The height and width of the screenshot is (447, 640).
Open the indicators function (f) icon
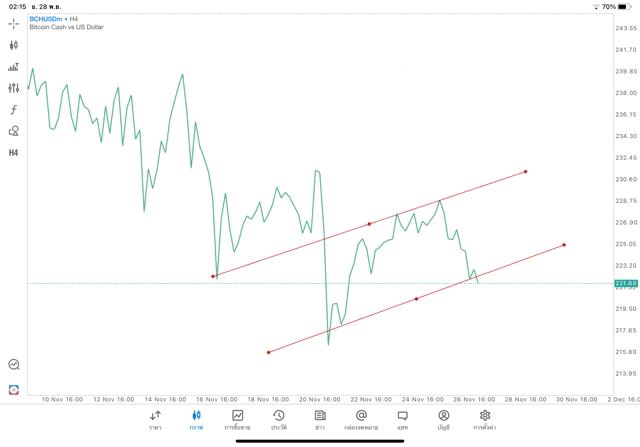pyautogui.click(x=14, y=110)
